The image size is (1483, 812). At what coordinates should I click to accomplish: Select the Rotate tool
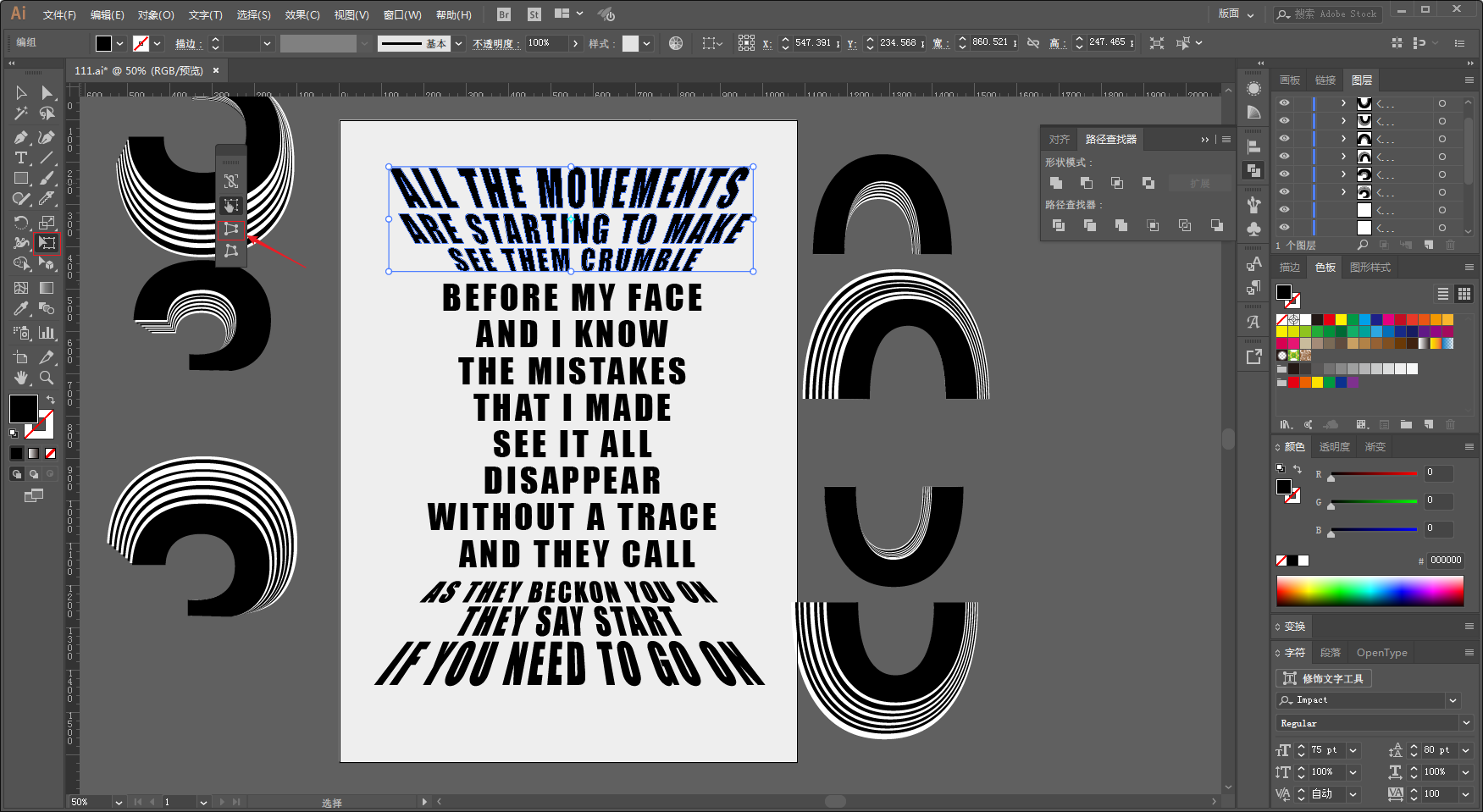coord(21,222)
